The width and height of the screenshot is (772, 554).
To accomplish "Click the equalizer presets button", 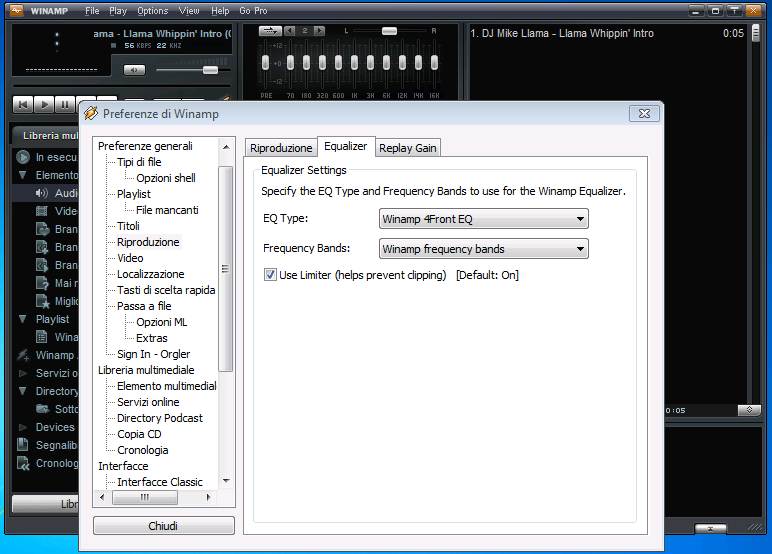I will pyautogui.click(x=271, y=31).
